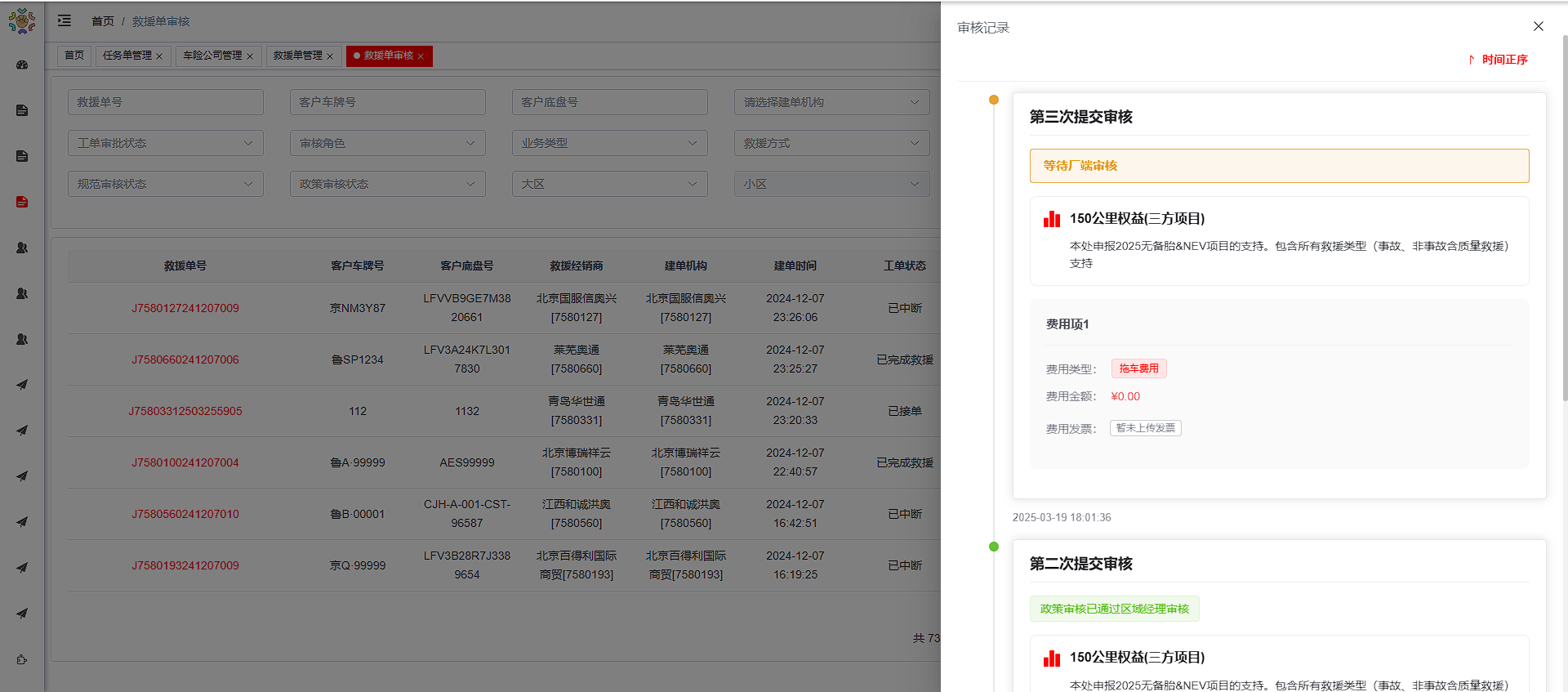This screenshot has height=692, width=1568.
Task: Open the 政策审核状态 dropdown
Action: point(387,184)
